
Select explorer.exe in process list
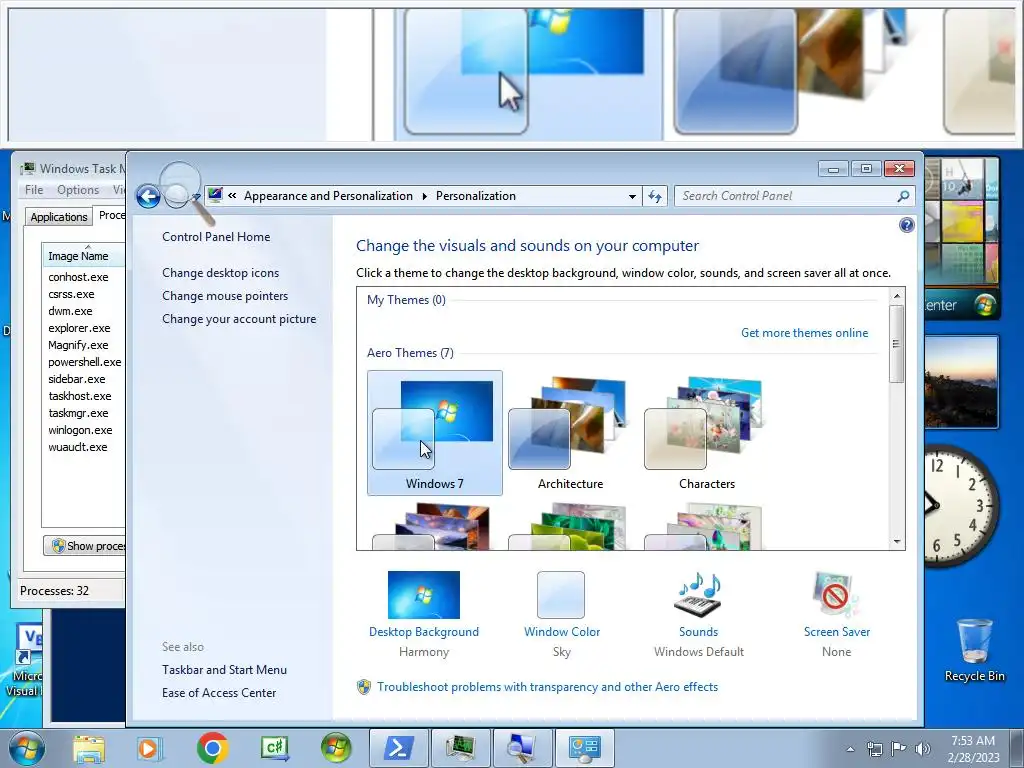(79, 328)
